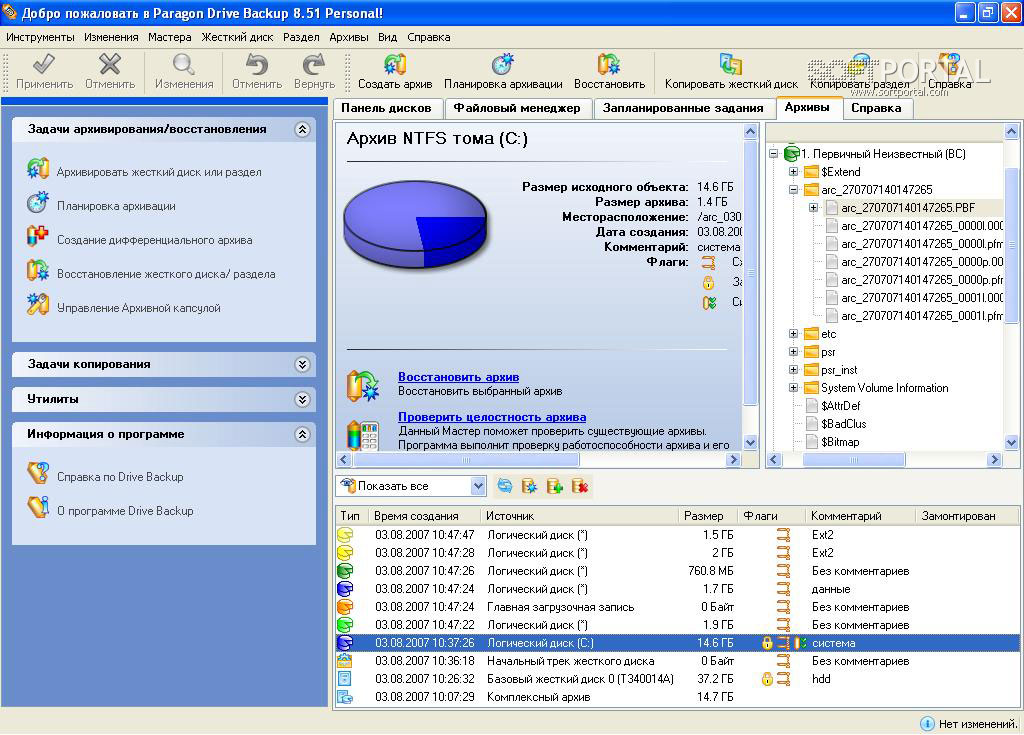Select the 760.8 МБ archive row
Screen dimensions: 1024x735
[x=677, y=571]
